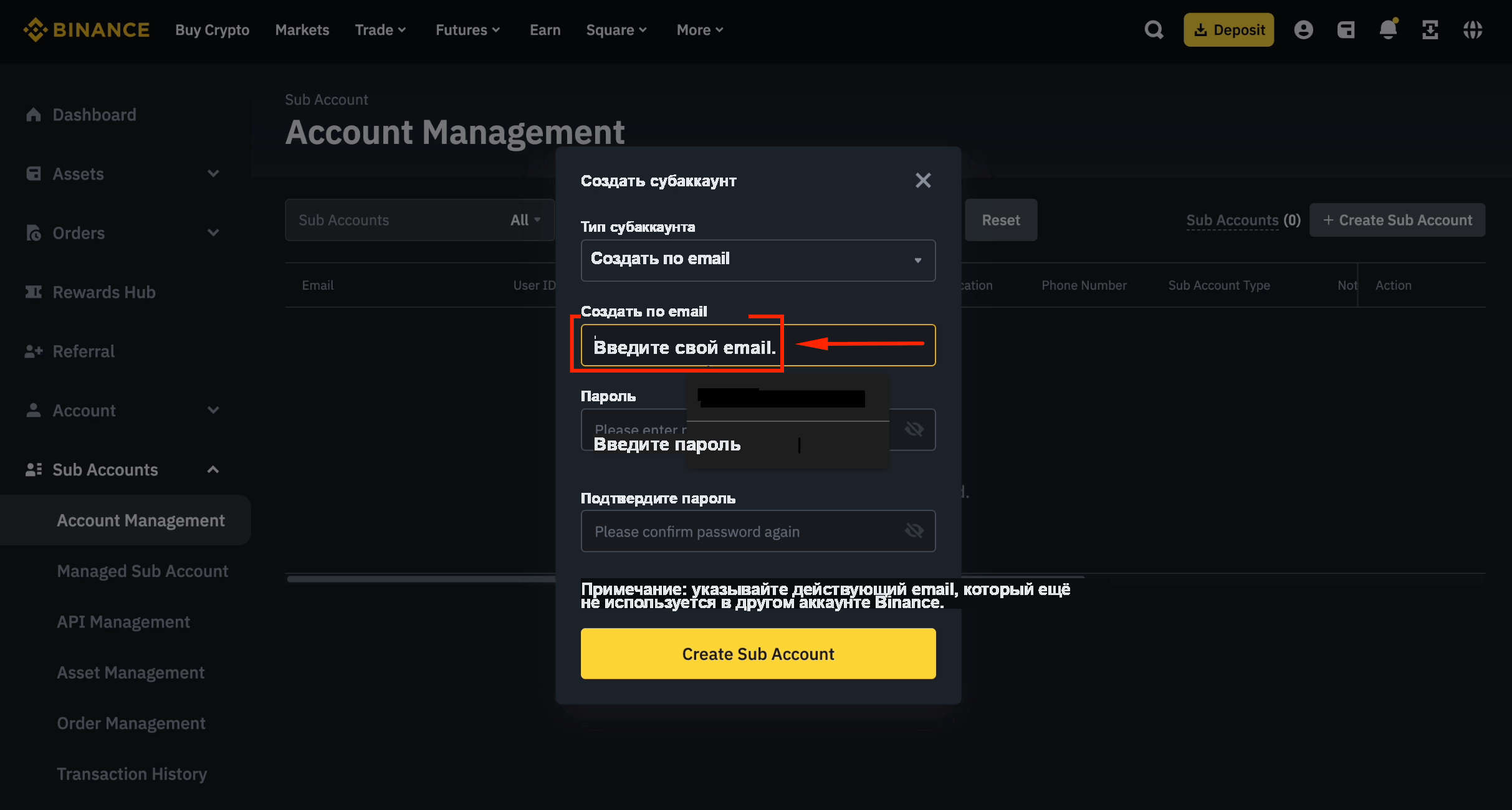Select API Management in sidebar
1512x810 pixels.
[123, 622]
